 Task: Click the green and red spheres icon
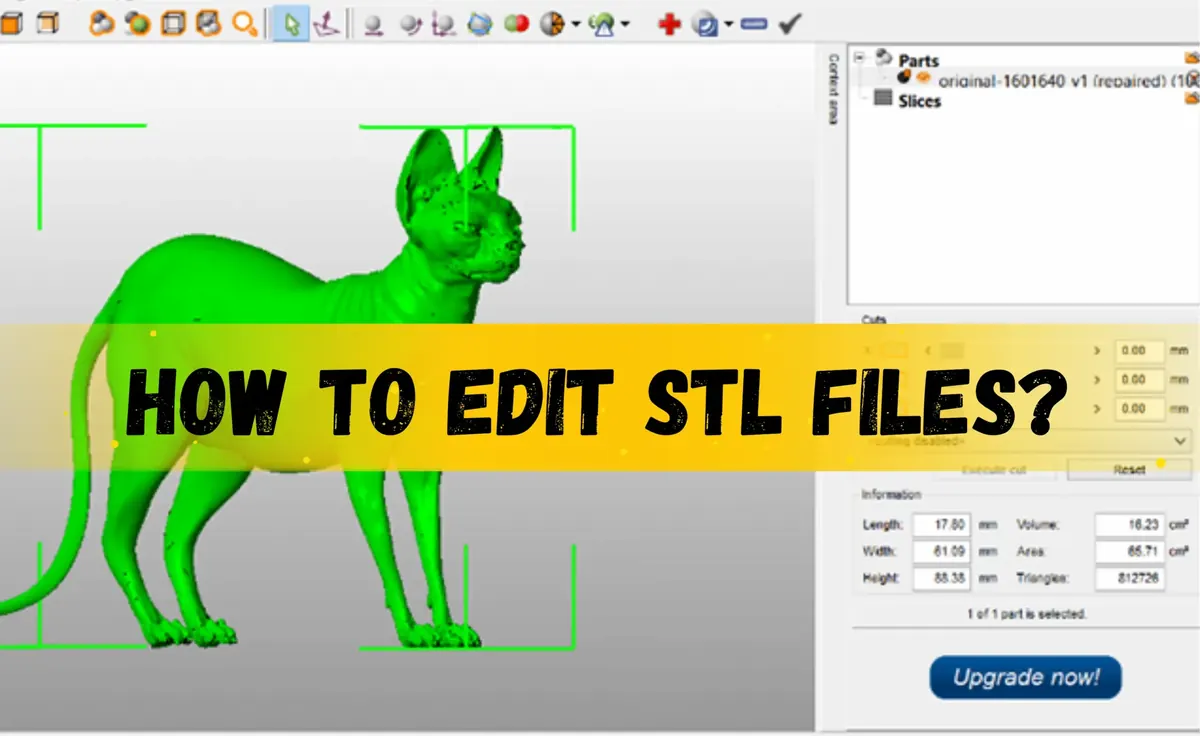pos(516,24)
